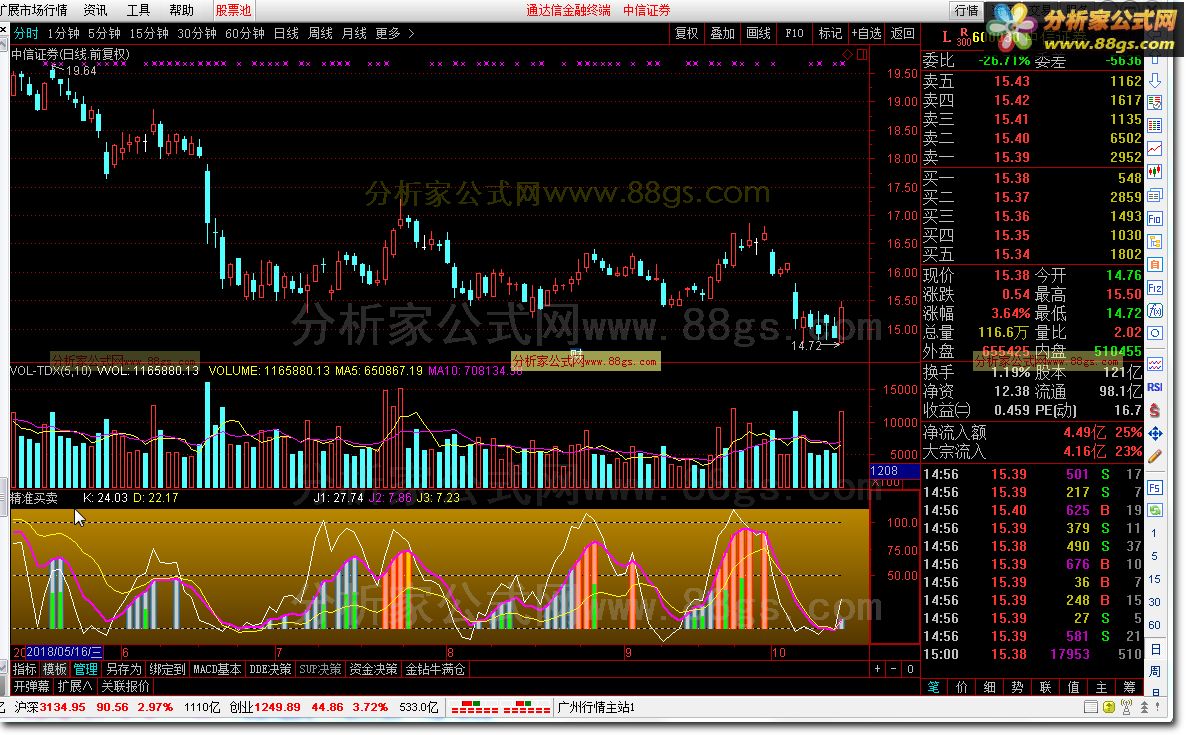Viewport: 1186px width, 735px height.
Task: Select the MACD基本 indicator template
Action: 217,669
